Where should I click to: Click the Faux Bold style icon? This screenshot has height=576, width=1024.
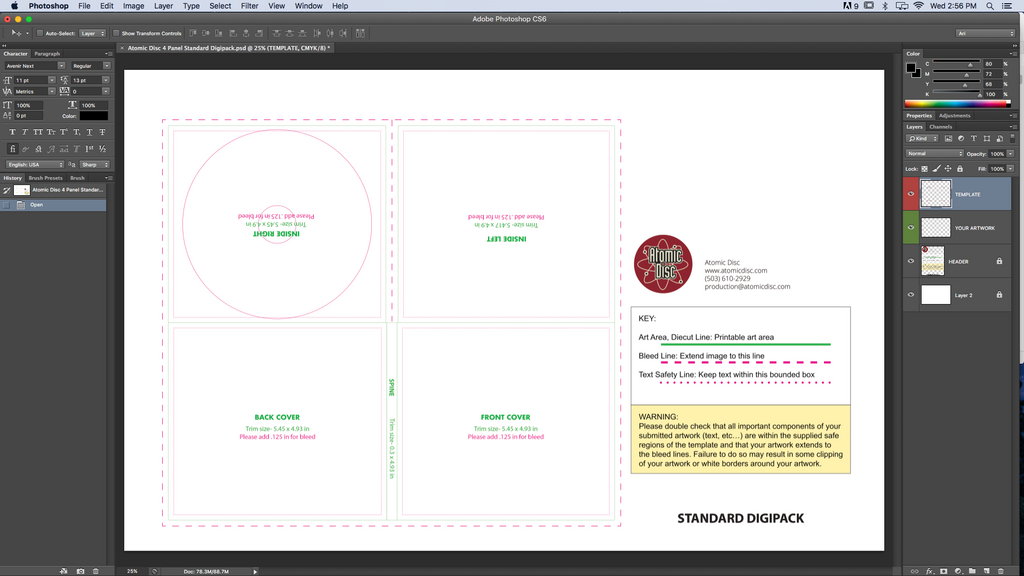[x=12, y=132]
